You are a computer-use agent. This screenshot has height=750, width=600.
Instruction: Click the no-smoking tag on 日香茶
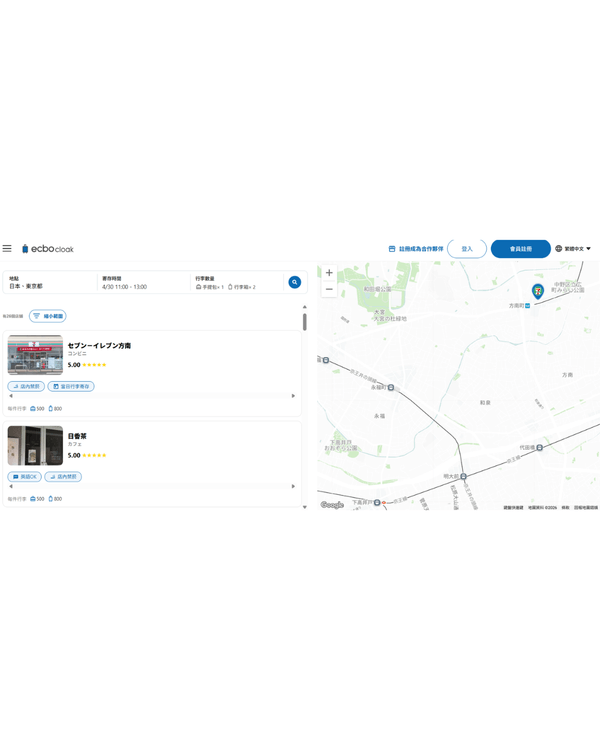pos(63,476)
